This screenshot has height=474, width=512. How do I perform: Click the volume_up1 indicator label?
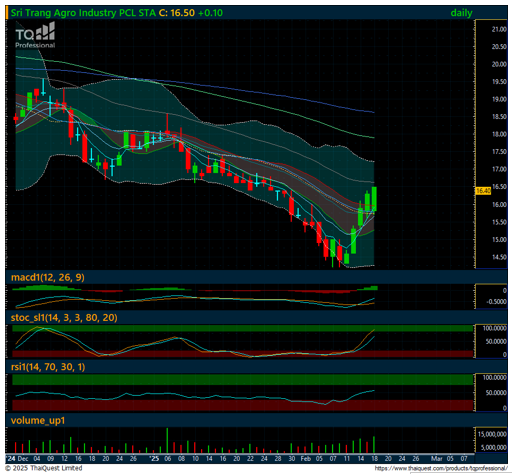[38, 420]
